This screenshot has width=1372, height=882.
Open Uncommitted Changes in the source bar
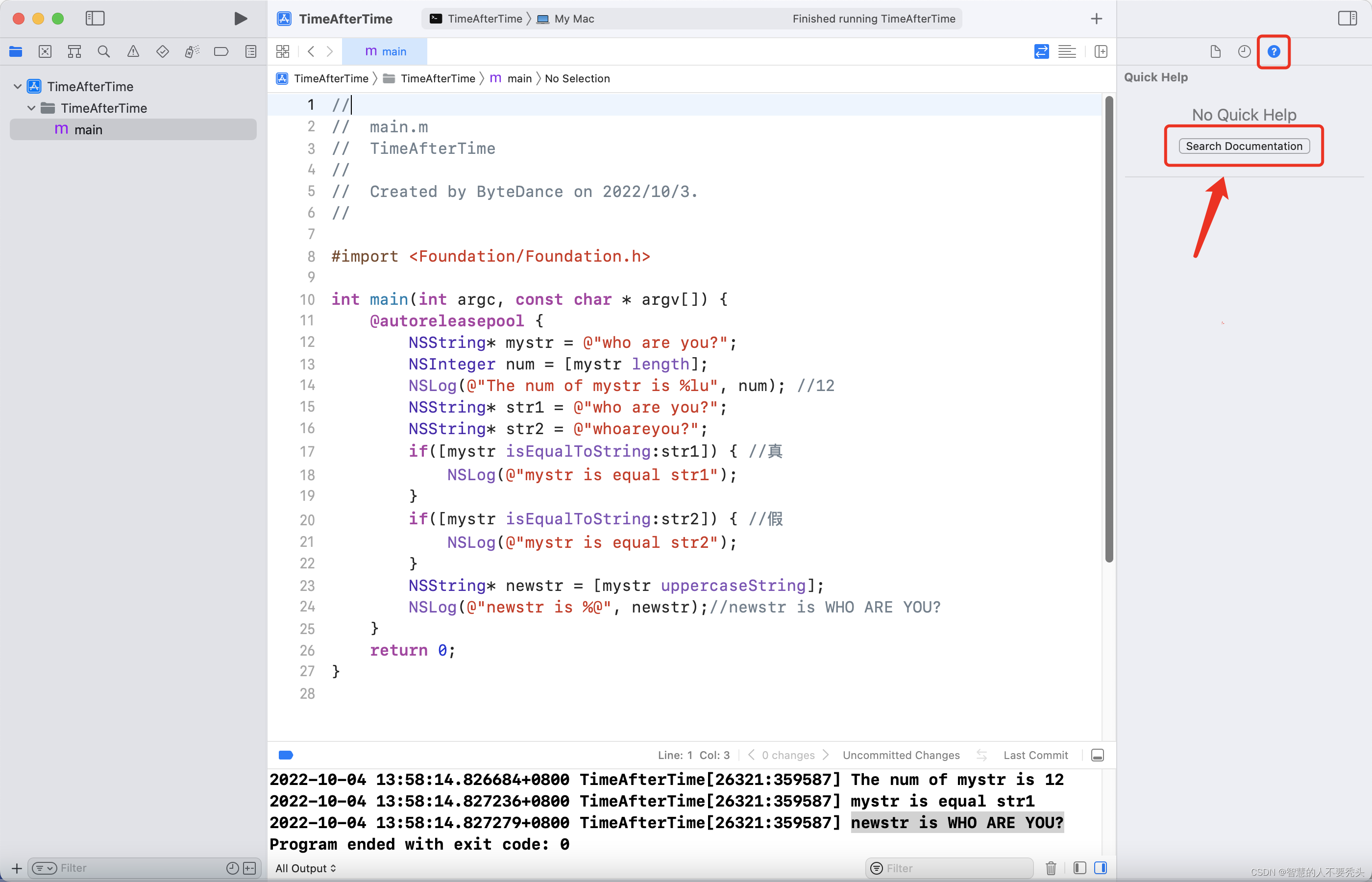tap(901, 755)
